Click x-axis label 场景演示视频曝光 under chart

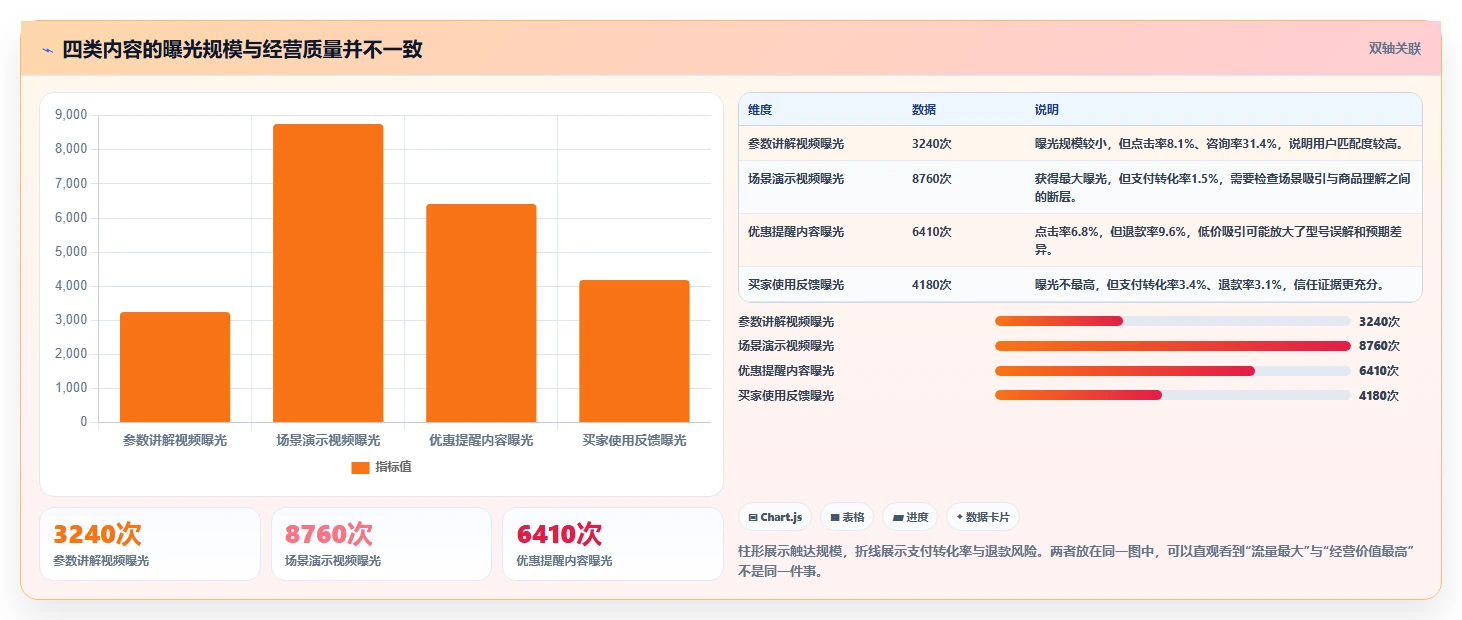(x=328, y=440)
